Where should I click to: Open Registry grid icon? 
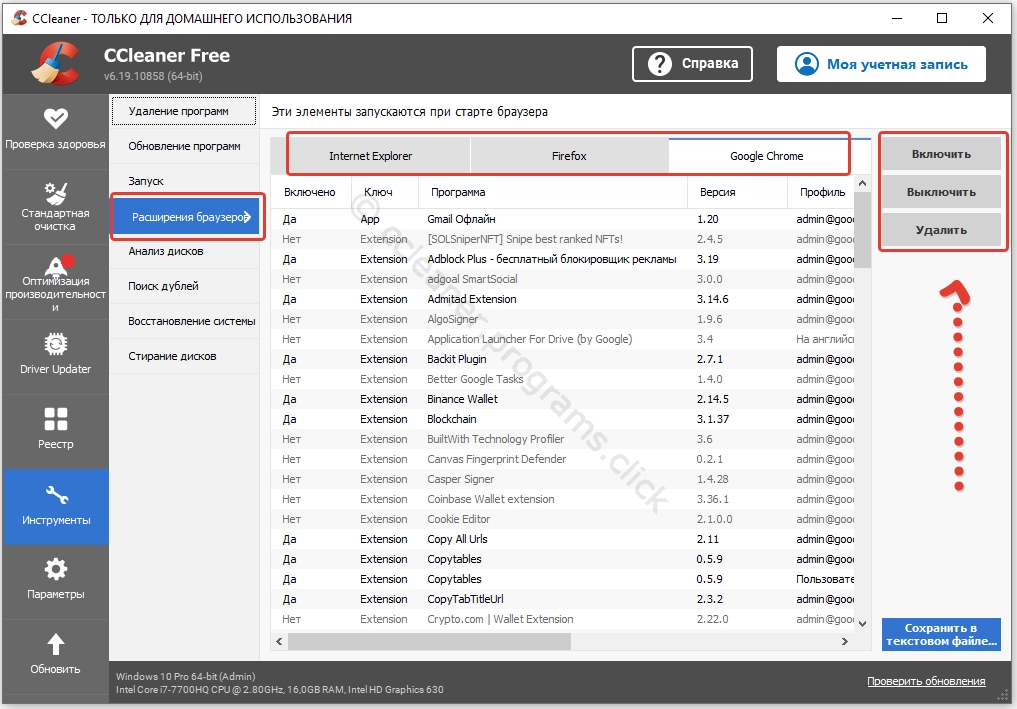click(55, 419)
